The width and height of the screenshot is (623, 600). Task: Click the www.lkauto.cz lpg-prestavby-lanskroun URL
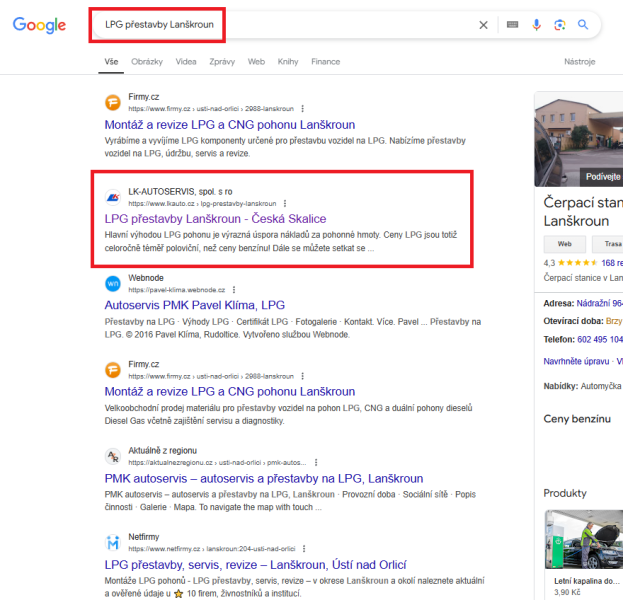click(x=202, y=204)
